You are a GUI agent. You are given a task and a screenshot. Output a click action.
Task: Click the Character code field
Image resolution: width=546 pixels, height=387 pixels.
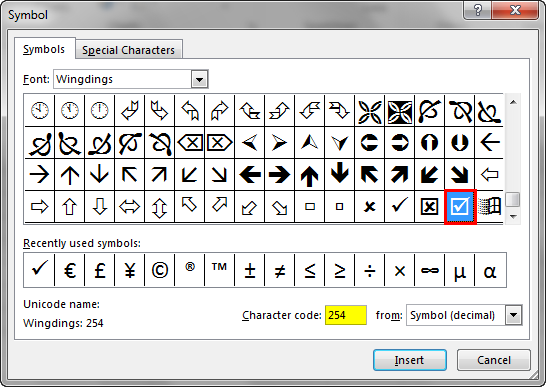(345, 315)
